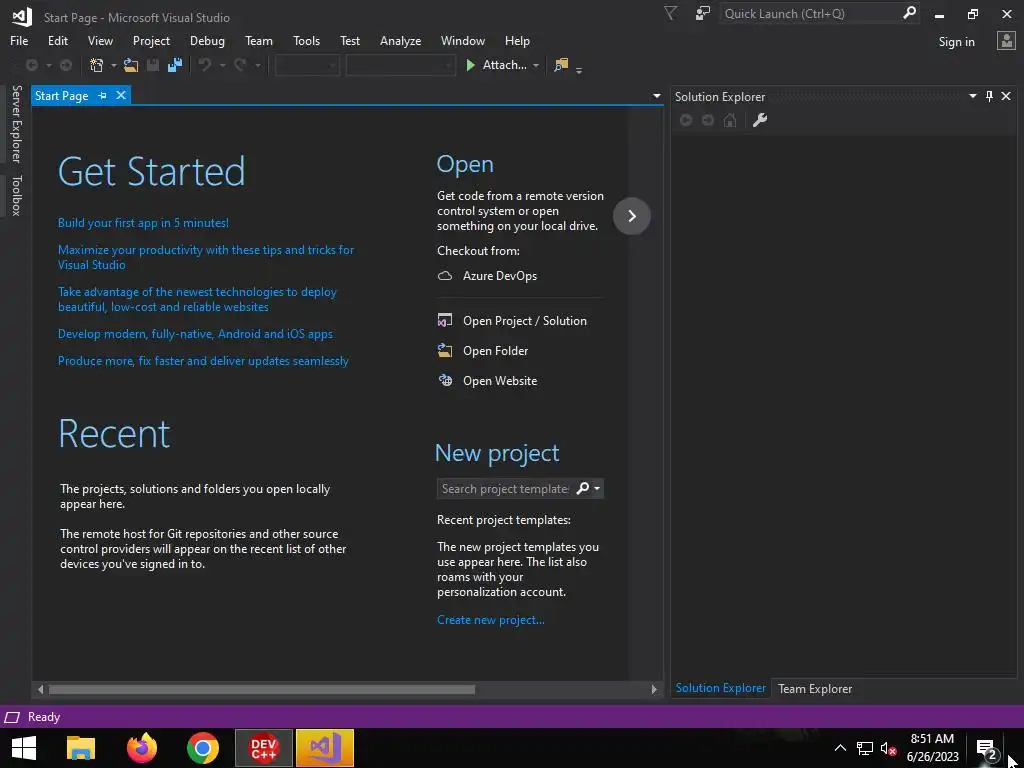Click the Open Folder icon
Viewport: 1024px width, 768px height.
click(445, 351)
